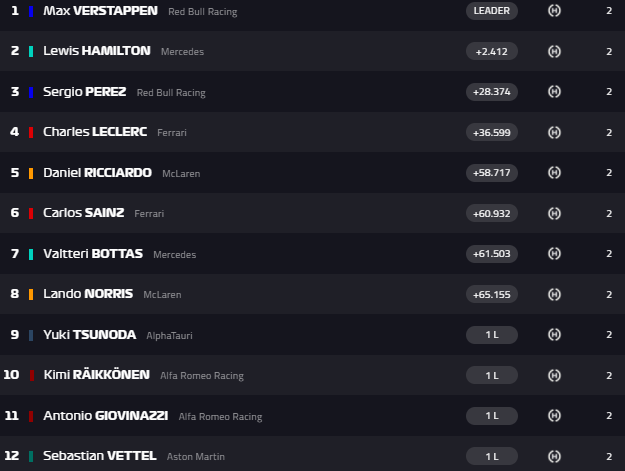
Task: Click Leclerc's hard compound tyre icon
Action: tap(555, 132)
